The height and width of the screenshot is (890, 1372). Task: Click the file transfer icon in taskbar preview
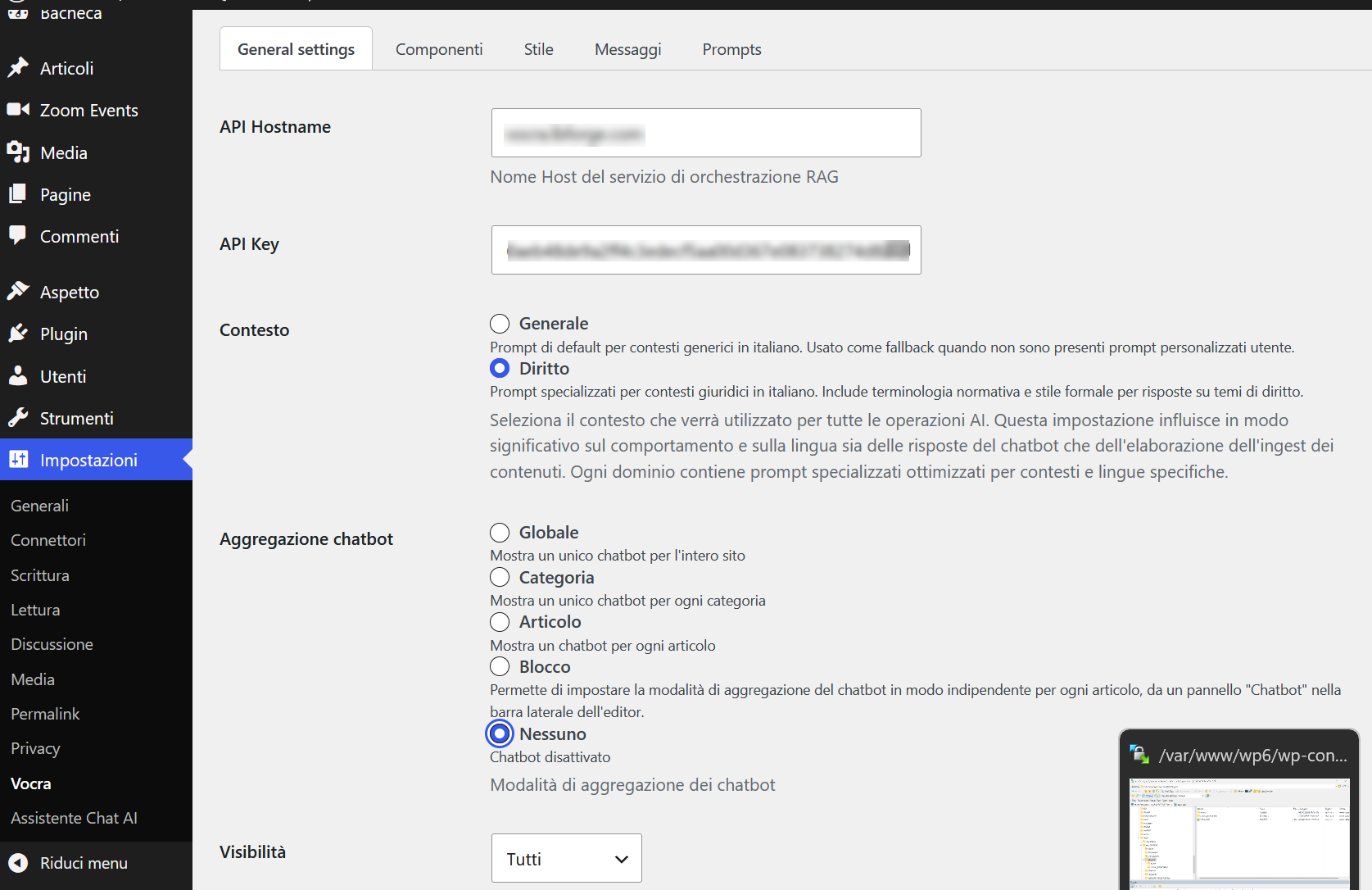[1139, 754]
